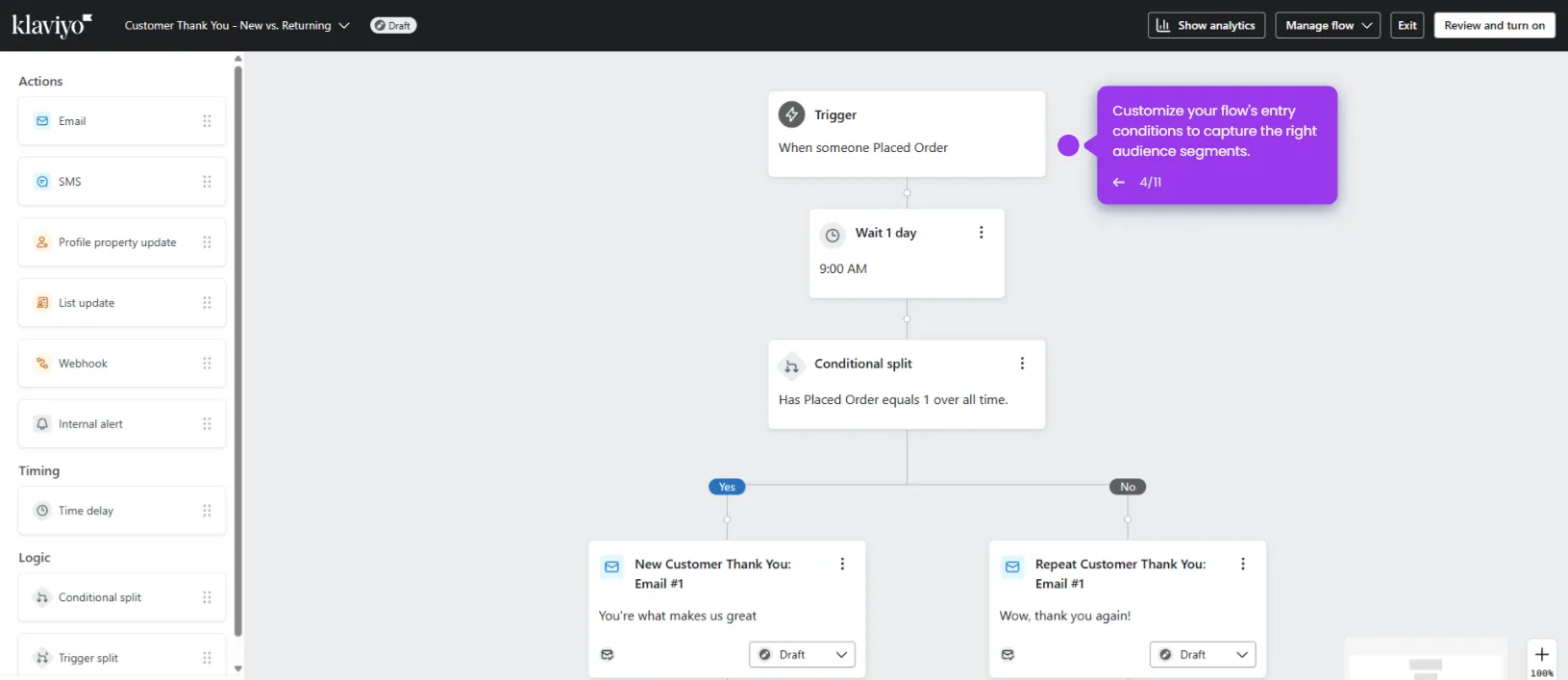Click the connector node below Trigger
Viewport: 1568px width, 680px height.
pos(907,193)
